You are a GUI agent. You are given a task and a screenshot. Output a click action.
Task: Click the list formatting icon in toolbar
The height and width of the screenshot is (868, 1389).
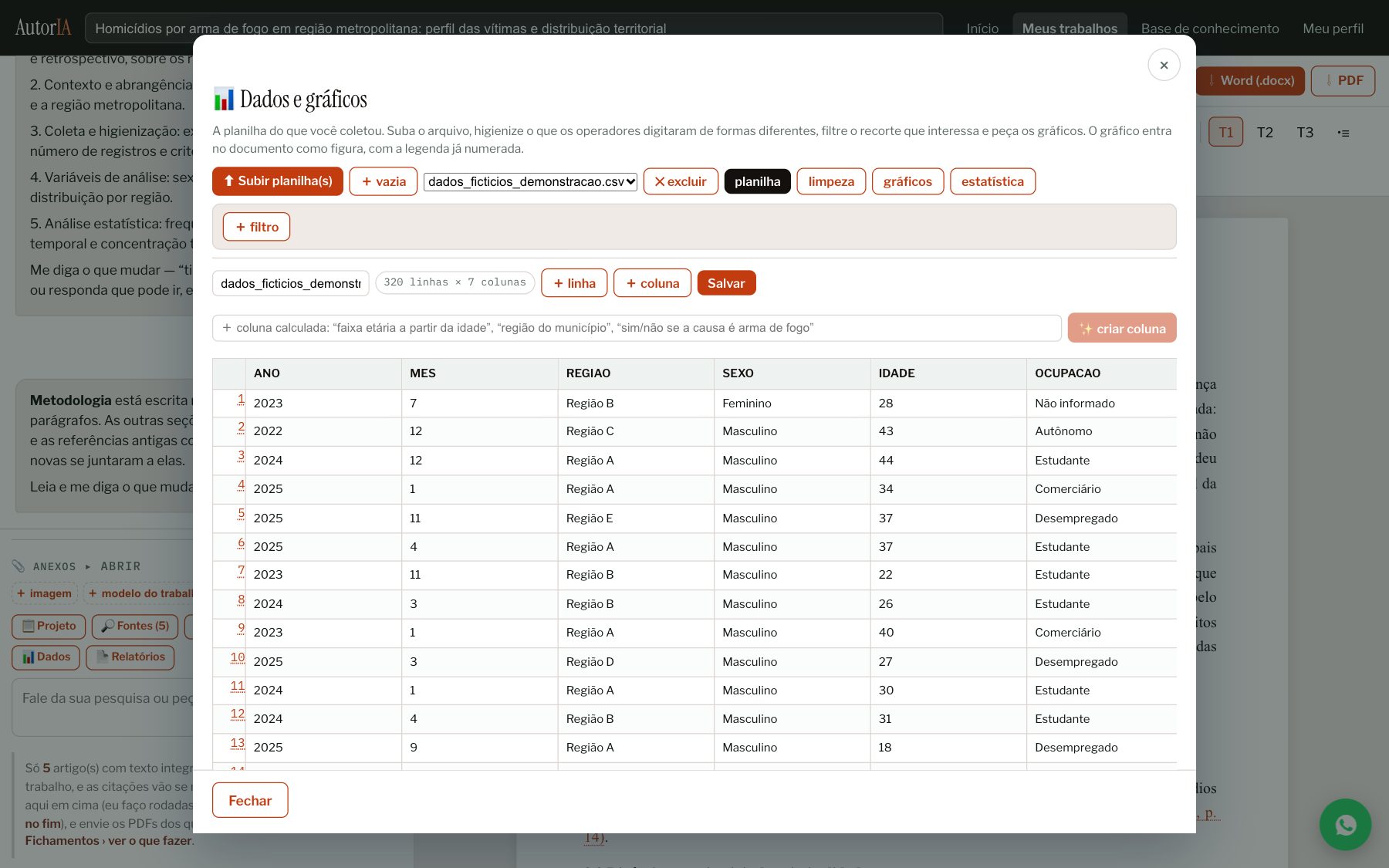(1343, 133)
